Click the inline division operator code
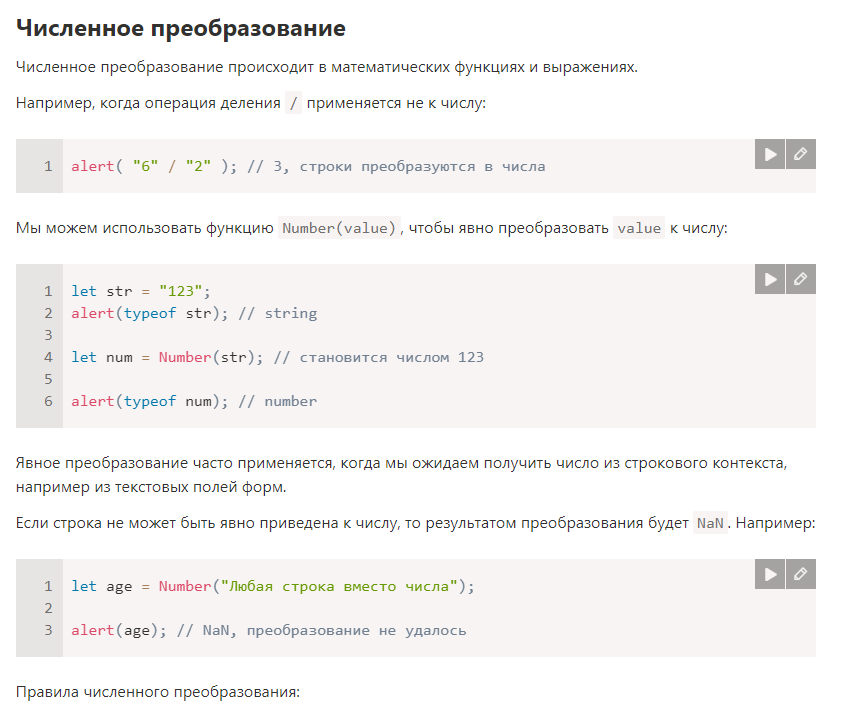The height and width of the screenshot is (710, 844). 293,103
